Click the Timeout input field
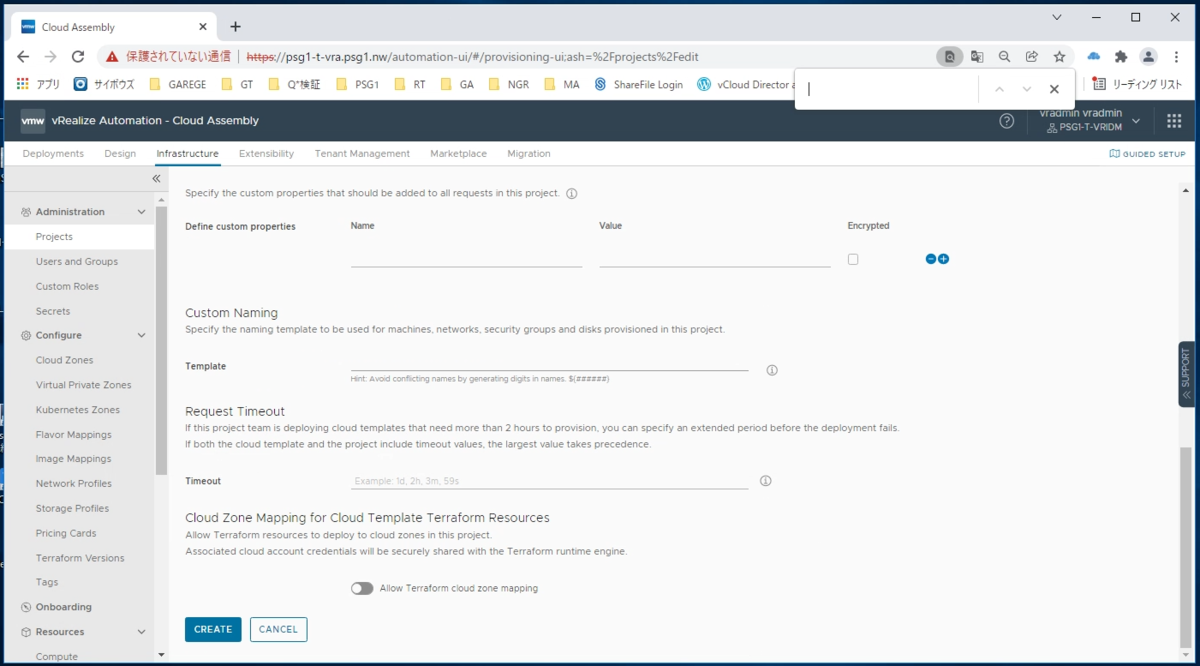The image size is (1200, 666). point(549,481)
